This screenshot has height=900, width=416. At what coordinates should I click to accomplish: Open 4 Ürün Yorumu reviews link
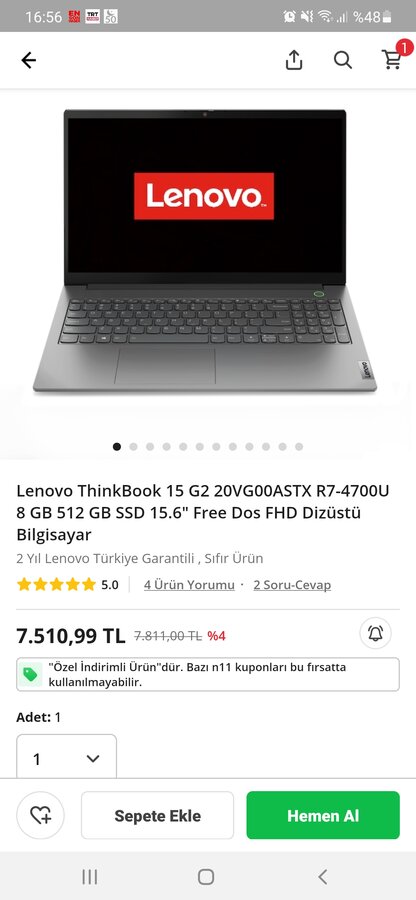(x=189, y=584)
